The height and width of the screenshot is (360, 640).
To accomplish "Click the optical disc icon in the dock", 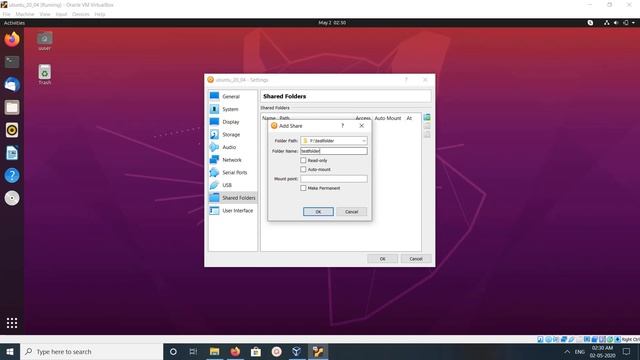I will 12,198.
